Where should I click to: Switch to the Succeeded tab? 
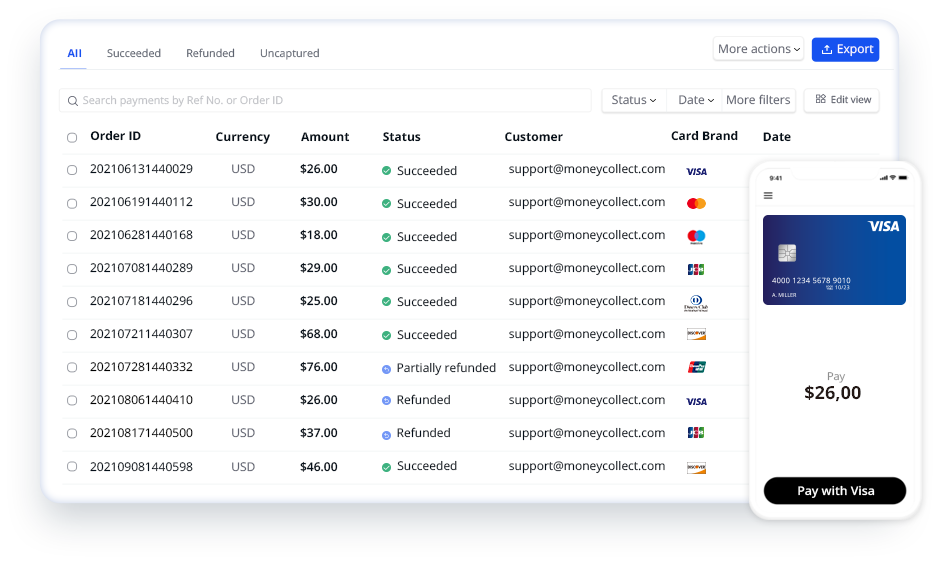coord(134,53)
